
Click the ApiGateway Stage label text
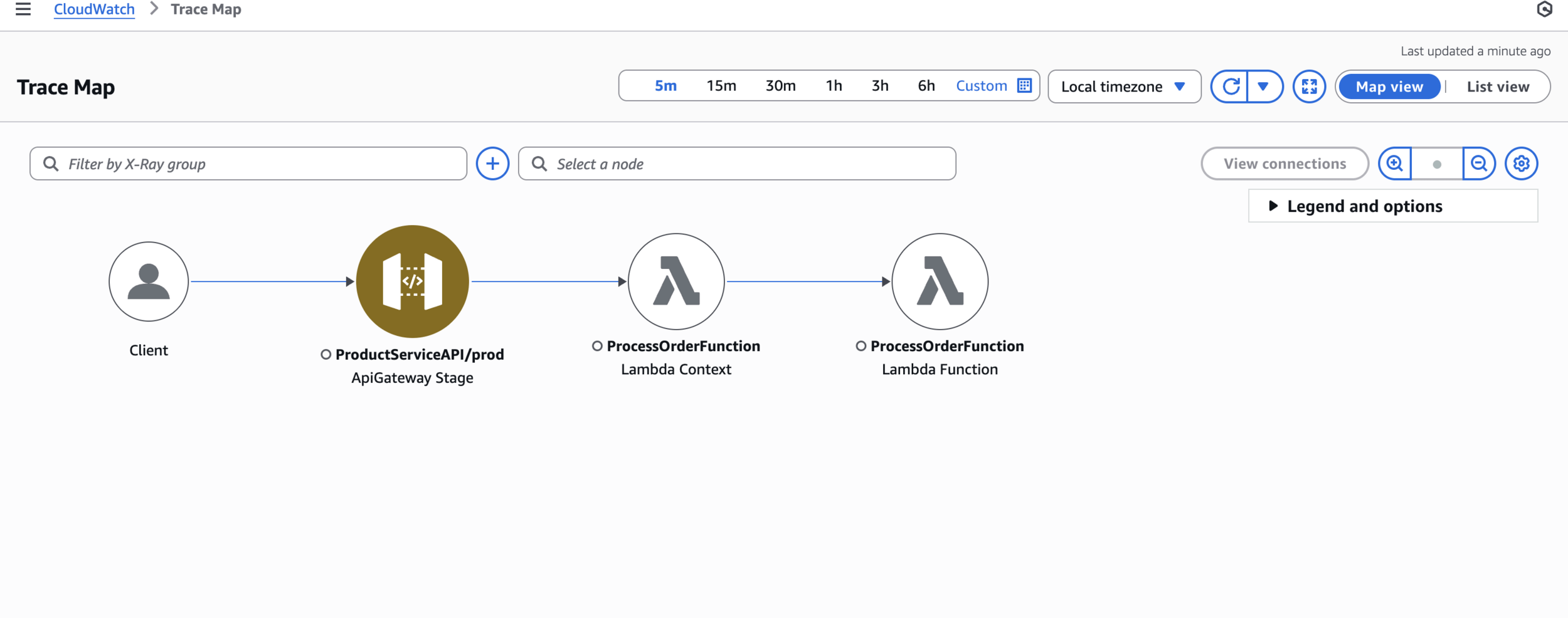point(412,378)
